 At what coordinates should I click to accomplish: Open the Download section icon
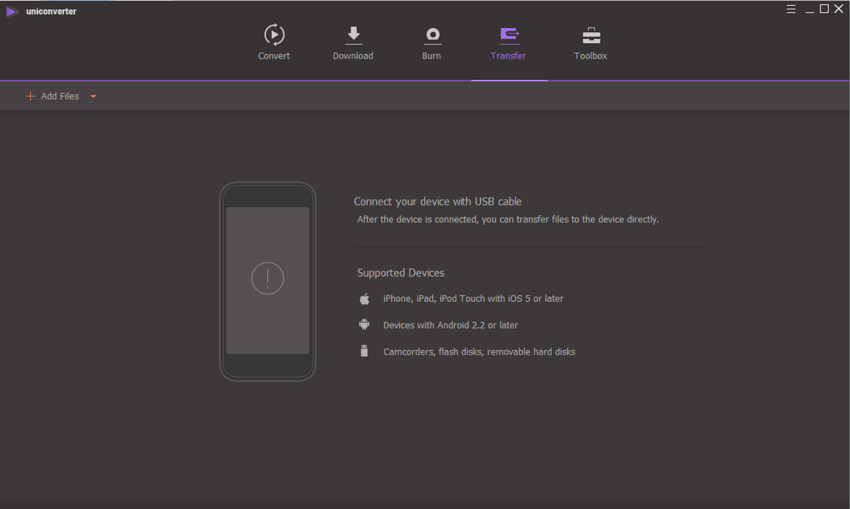353,35
